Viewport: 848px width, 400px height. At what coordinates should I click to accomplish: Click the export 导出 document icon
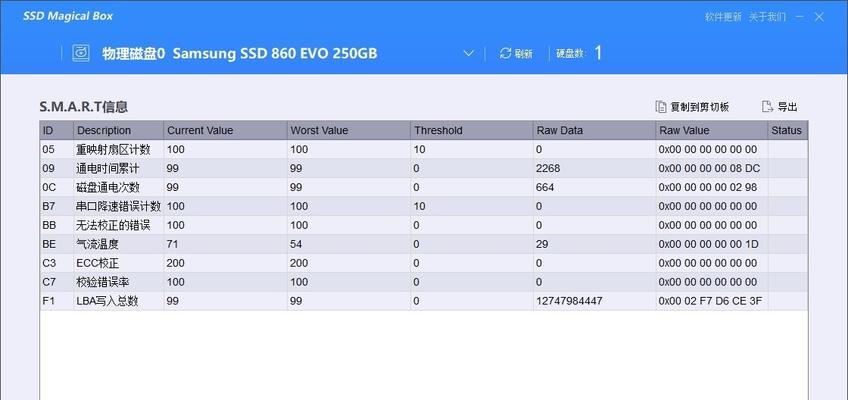tap(767, 106)
